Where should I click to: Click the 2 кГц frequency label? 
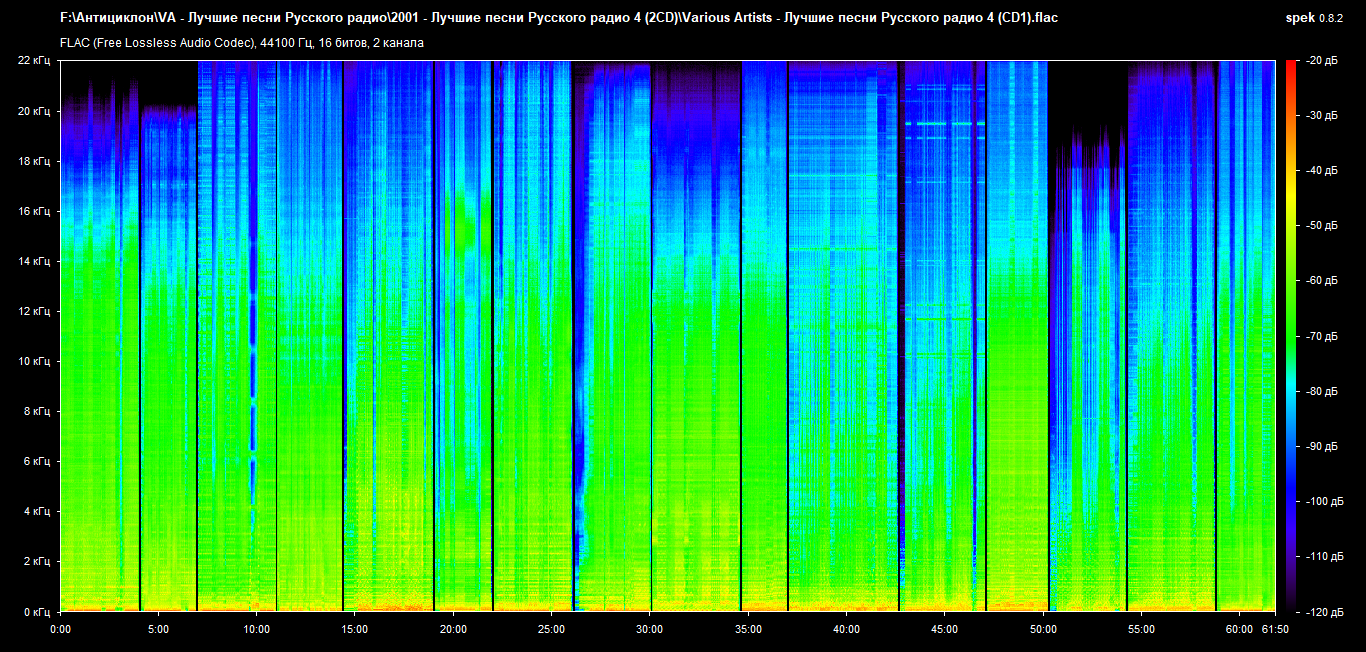pos(38,561)
